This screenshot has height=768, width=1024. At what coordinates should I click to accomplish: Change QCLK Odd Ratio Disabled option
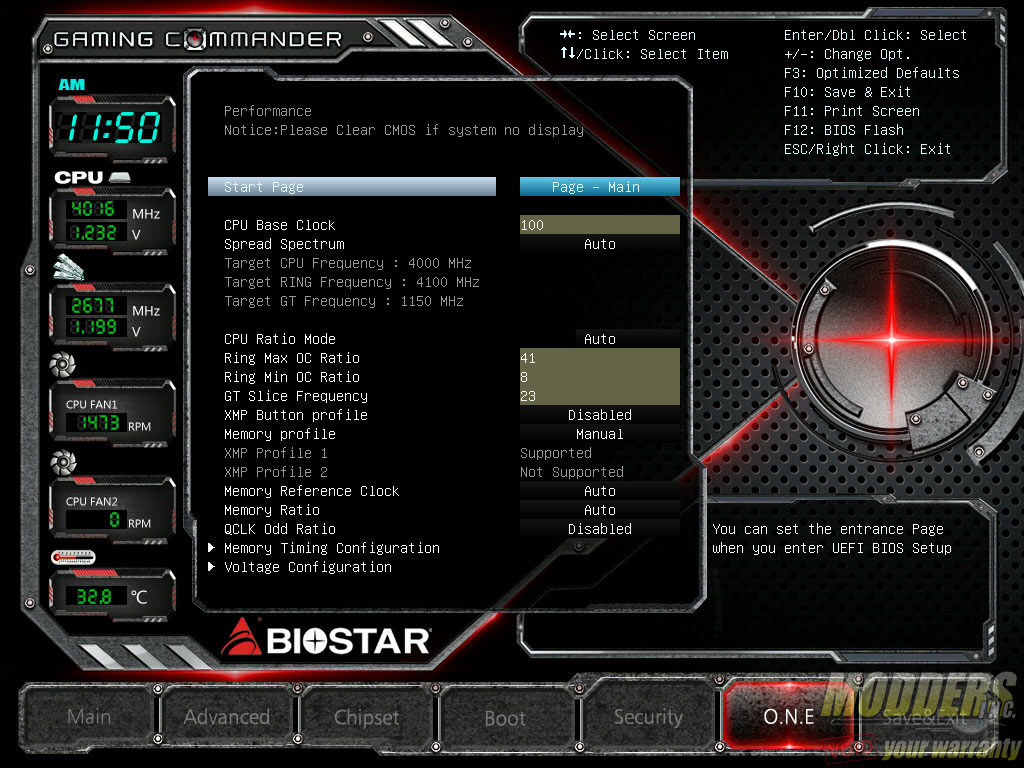(600, 528)
